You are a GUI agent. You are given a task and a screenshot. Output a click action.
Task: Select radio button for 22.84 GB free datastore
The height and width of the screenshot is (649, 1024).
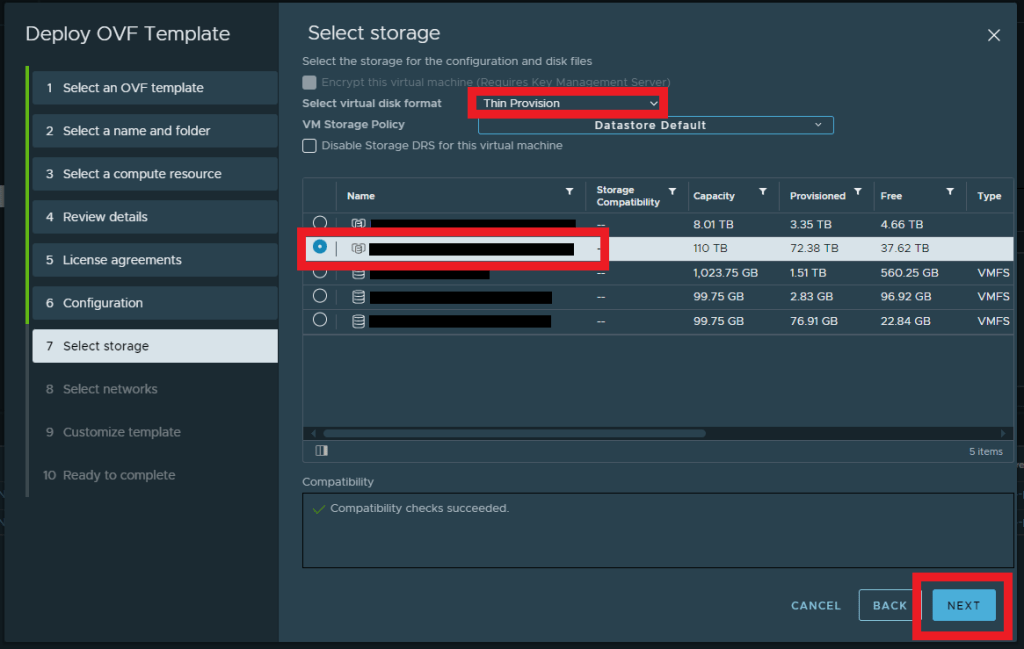[320, 320]
